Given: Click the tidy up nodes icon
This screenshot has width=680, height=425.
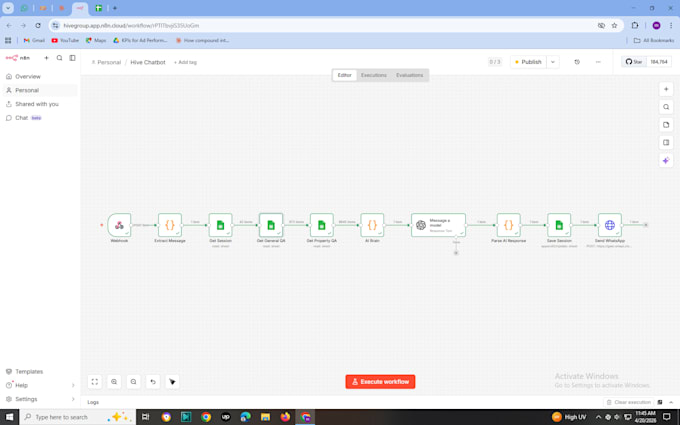Looking at the screenshot, I should coord(172,382).
